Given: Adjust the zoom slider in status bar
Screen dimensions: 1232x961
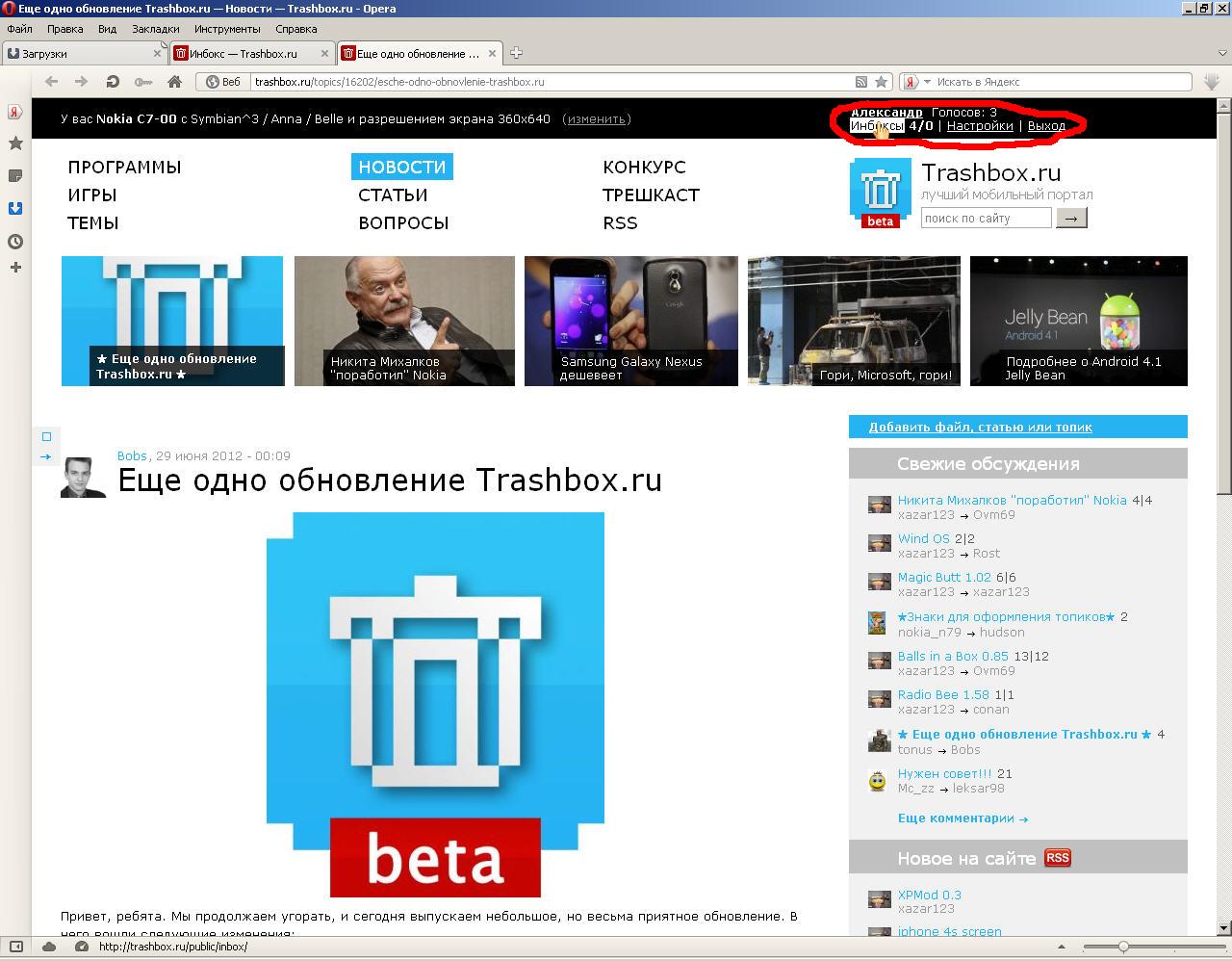Looking at the screenshot, I should click(1122, 947).
